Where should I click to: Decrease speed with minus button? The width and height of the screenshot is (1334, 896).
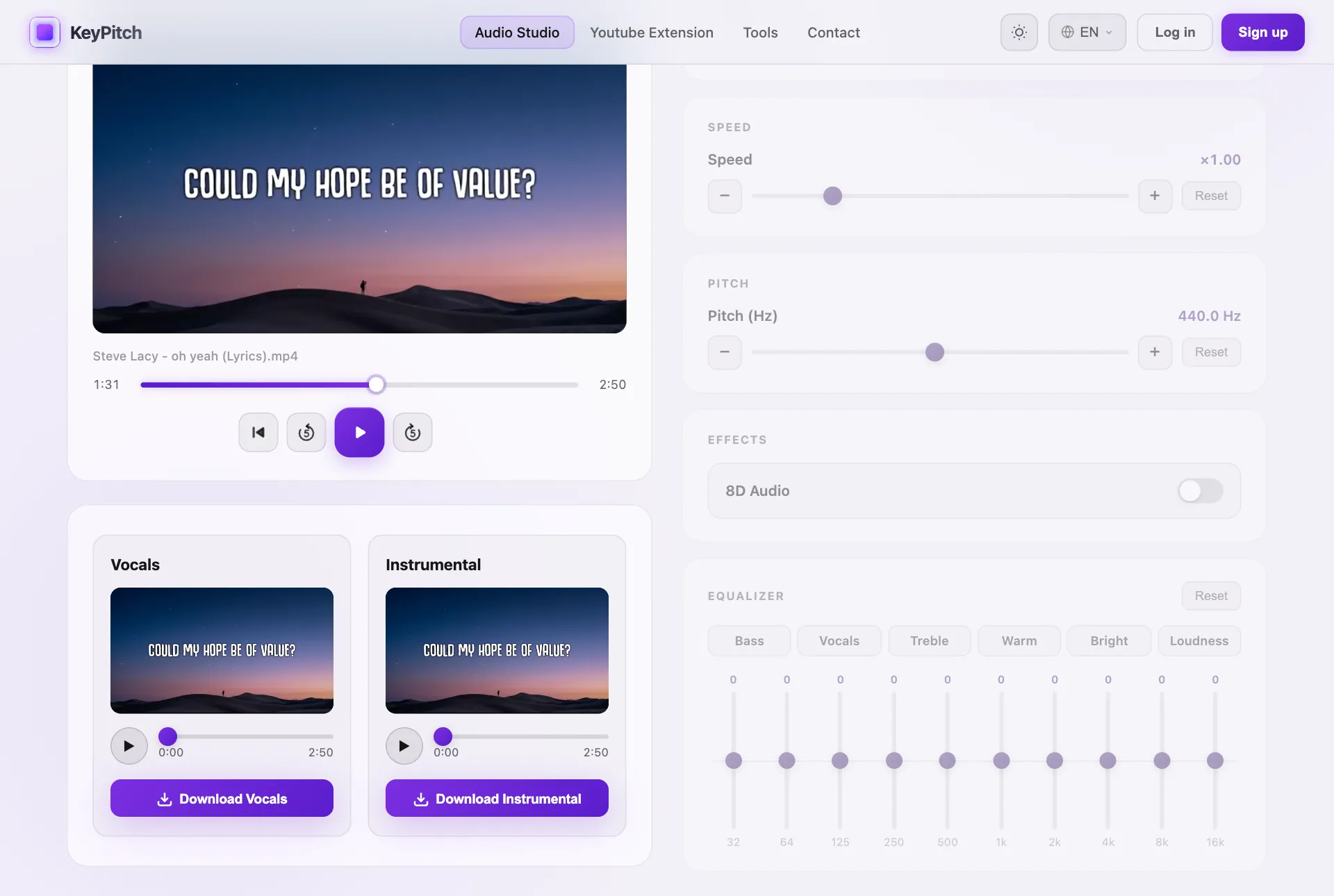[725, 196]
